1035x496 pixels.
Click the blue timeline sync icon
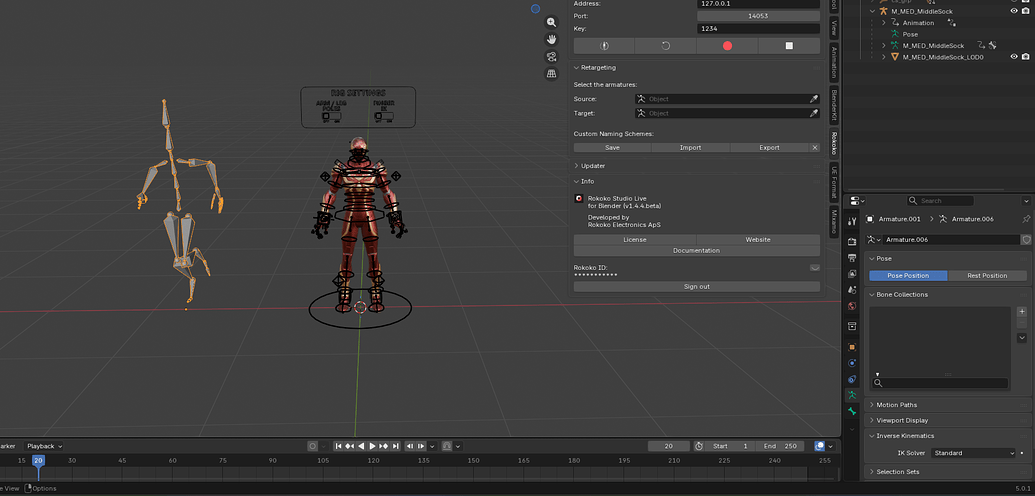[x=820, y=446]
